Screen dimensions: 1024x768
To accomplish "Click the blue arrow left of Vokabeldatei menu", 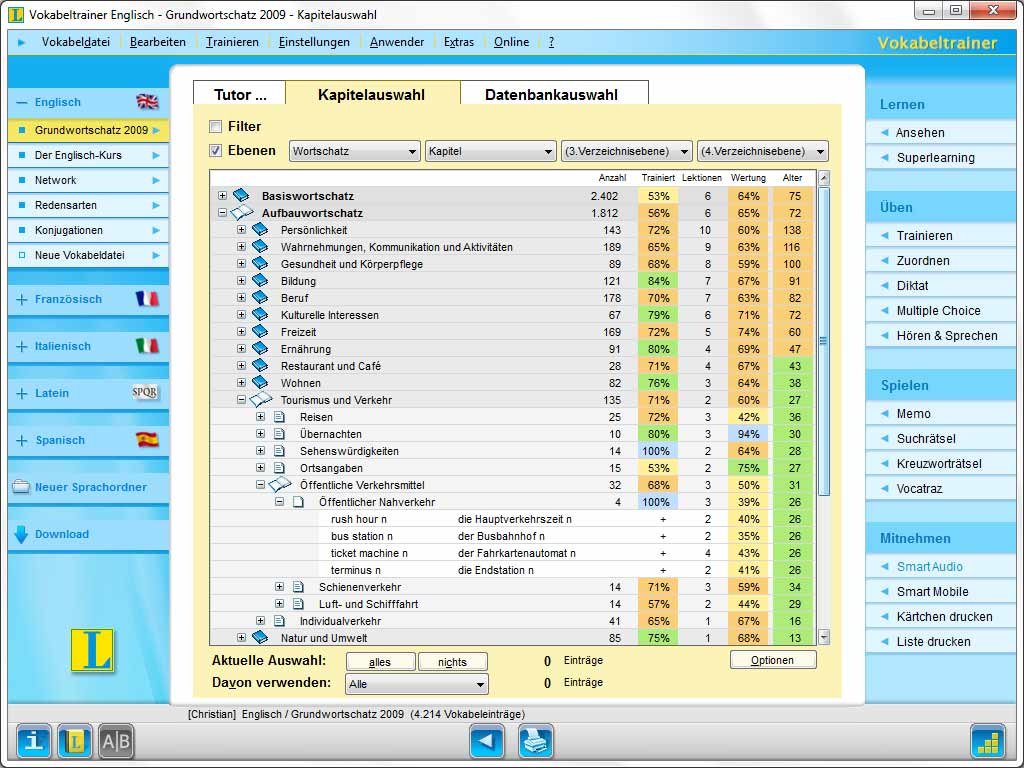I will coord(22,42).
